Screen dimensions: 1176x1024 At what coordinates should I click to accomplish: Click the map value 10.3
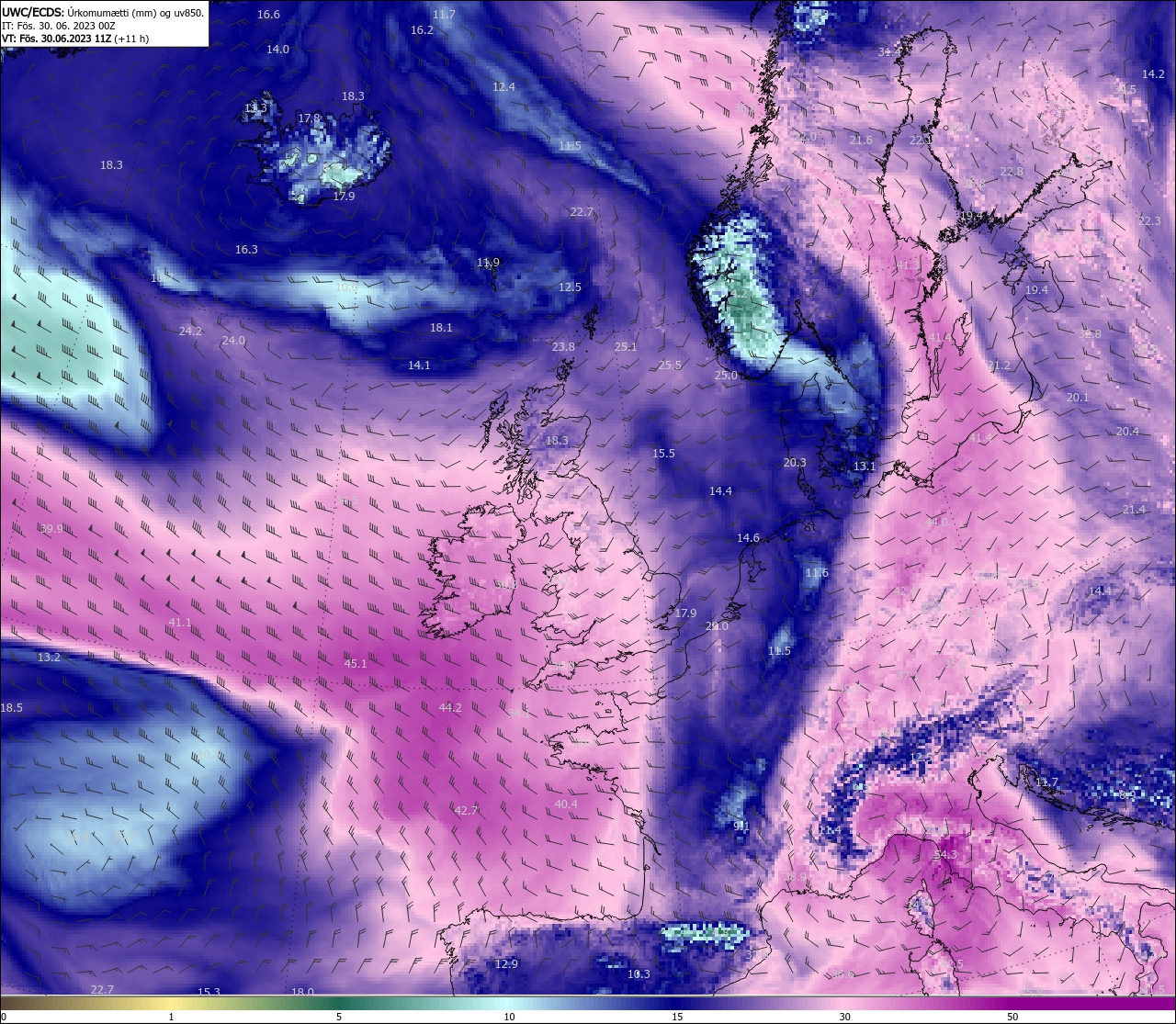click(639, 973)
